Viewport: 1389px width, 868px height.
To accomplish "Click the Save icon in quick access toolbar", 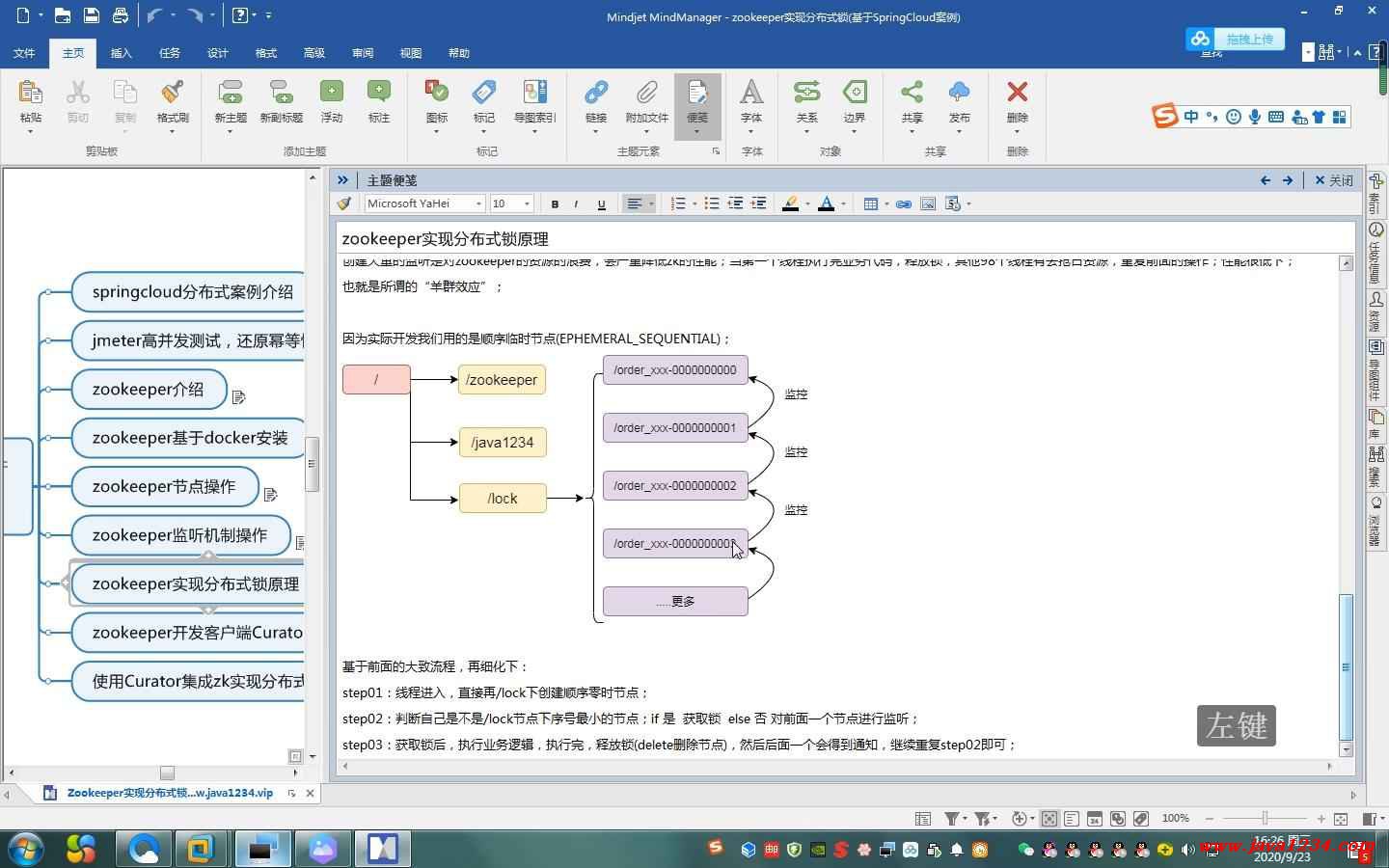I will tap(91, 15).
